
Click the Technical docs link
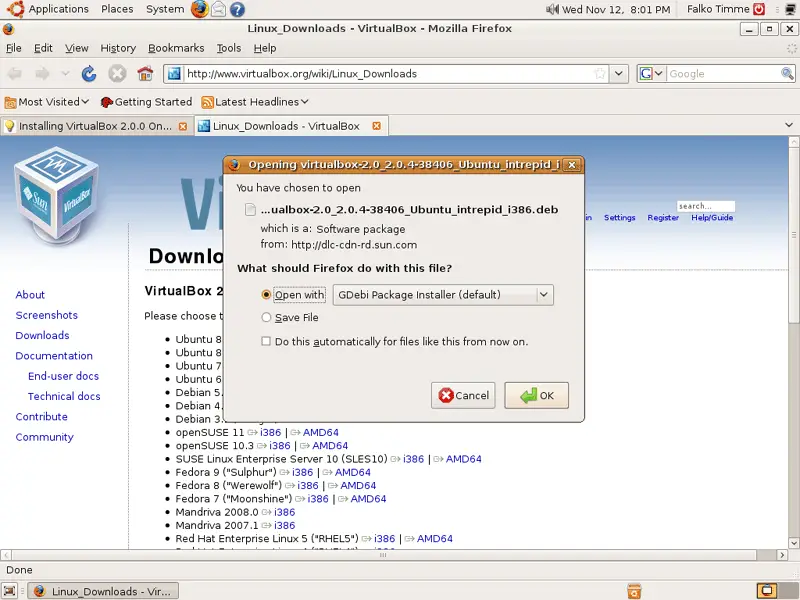coord(64,396)
